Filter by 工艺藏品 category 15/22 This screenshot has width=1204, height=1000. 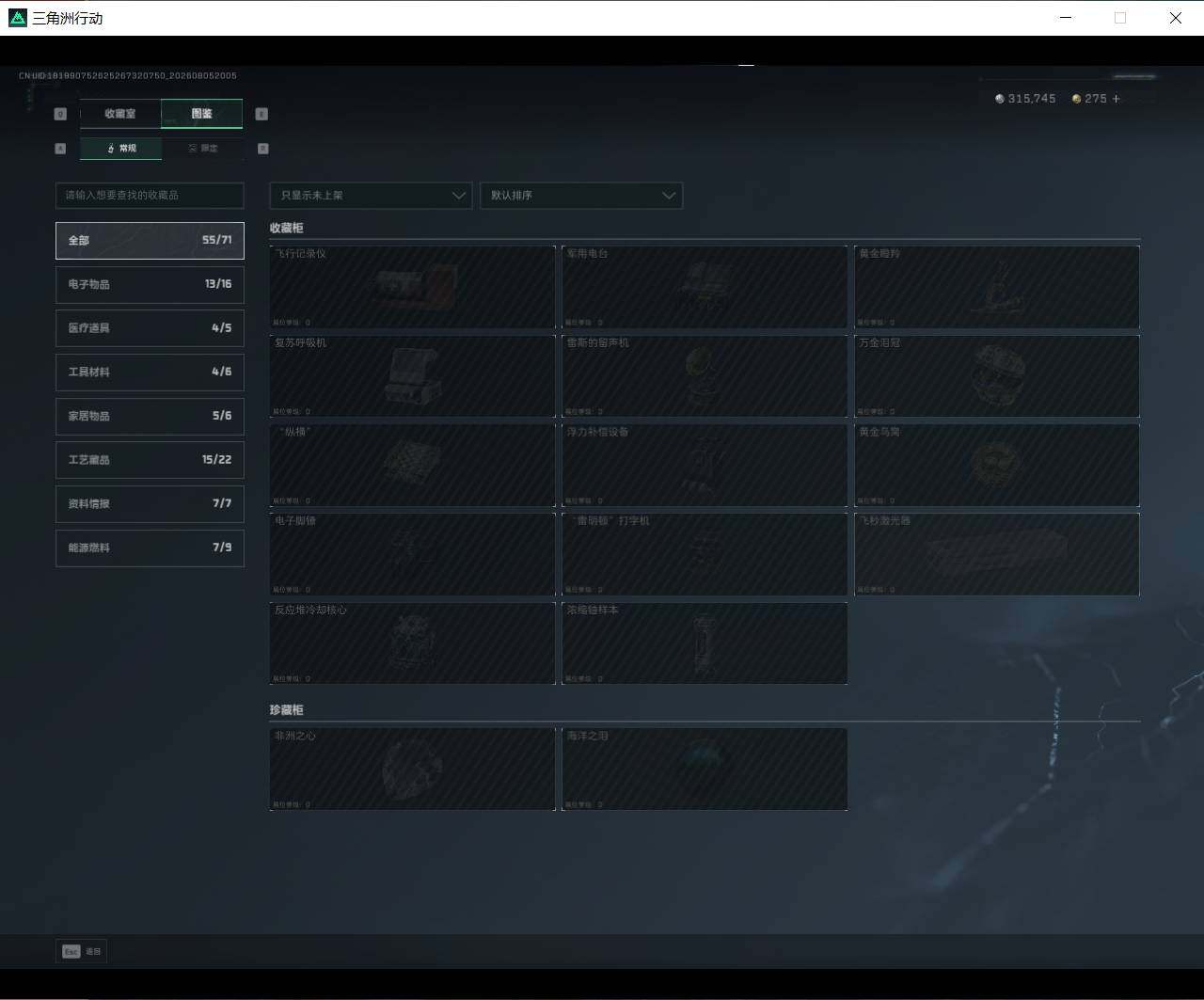coord(150,460)
